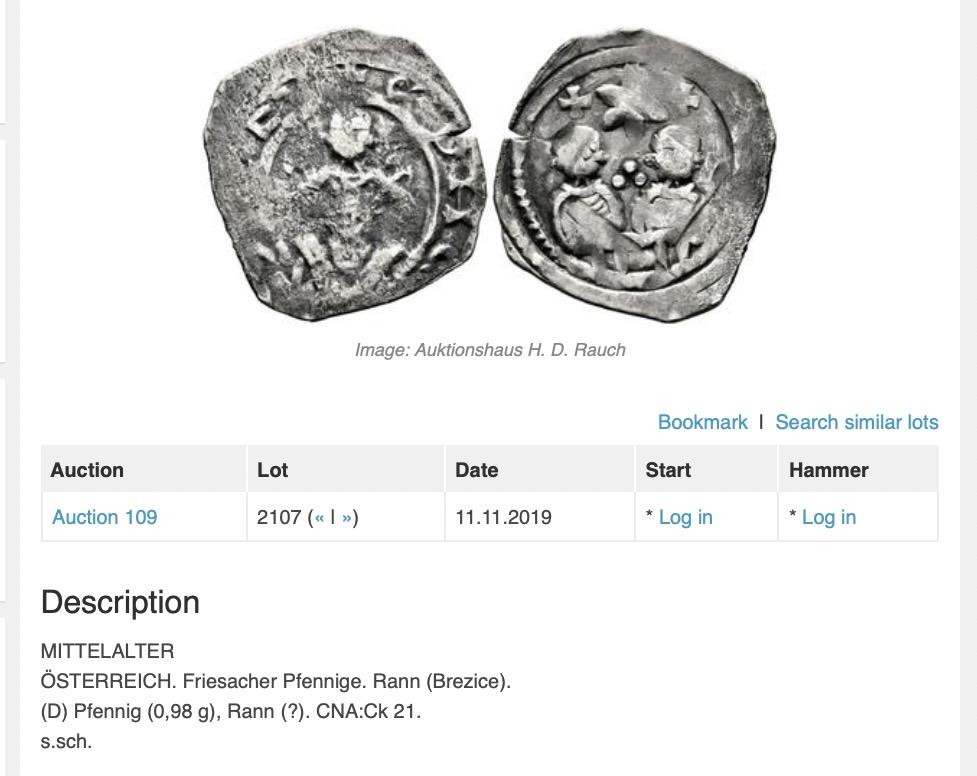
Task: Click the Description heading
Action: point(120,602)
